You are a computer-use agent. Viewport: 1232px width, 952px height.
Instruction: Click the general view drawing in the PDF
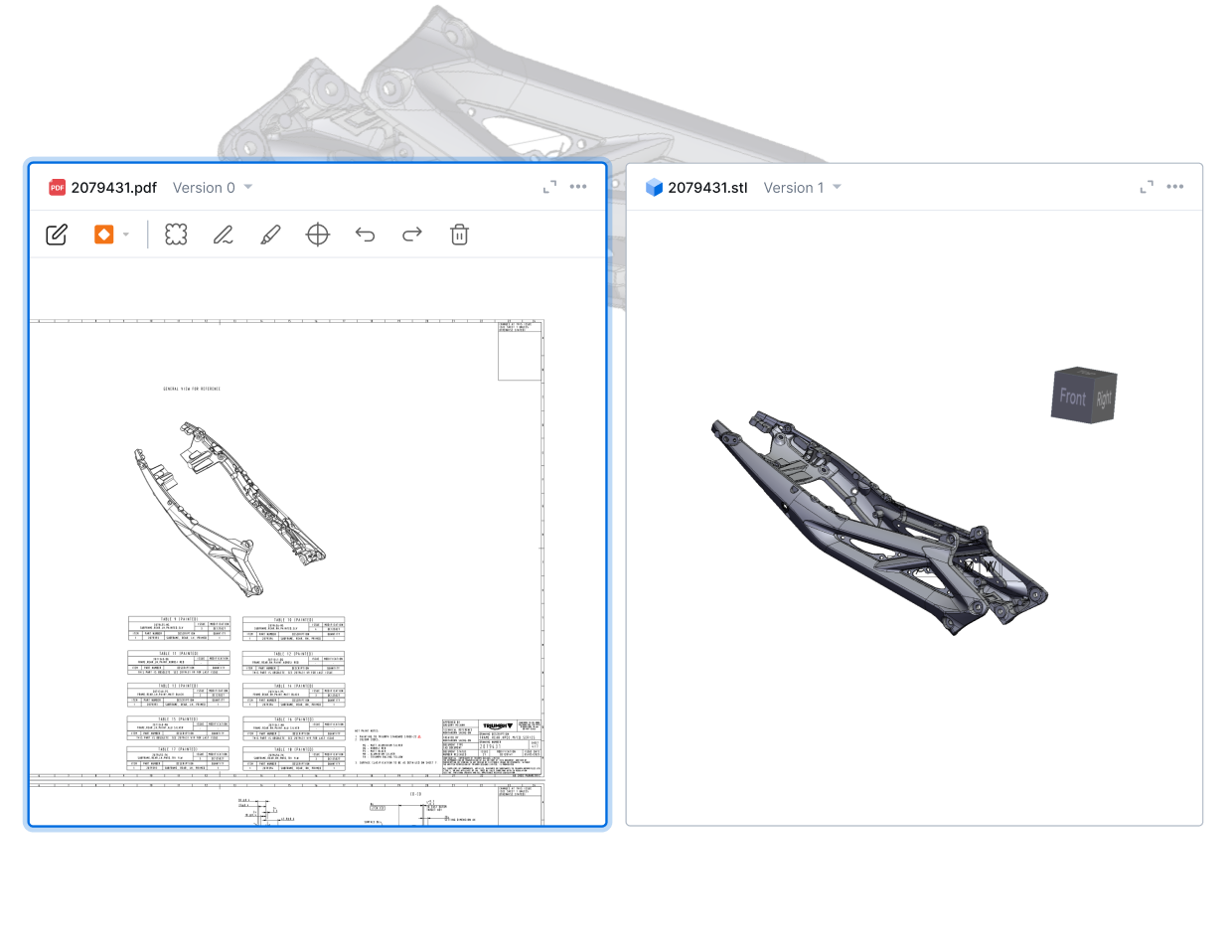[x=231, y=508]
